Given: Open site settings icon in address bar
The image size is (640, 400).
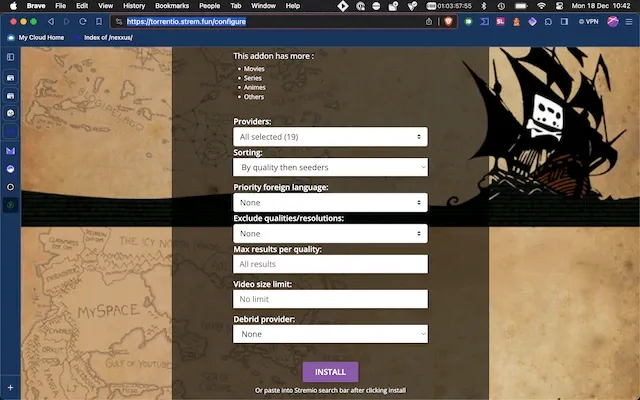Looking at the screenshot, I should click(119, 22).
